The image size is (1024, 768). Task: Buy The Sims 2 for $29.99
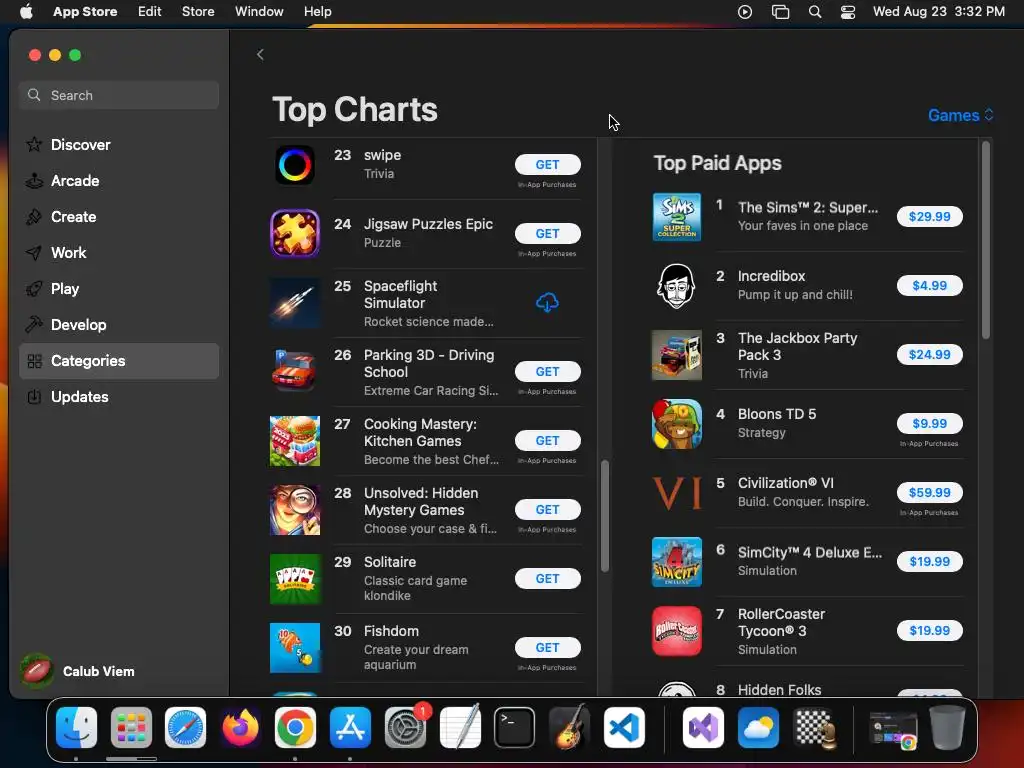929,217
